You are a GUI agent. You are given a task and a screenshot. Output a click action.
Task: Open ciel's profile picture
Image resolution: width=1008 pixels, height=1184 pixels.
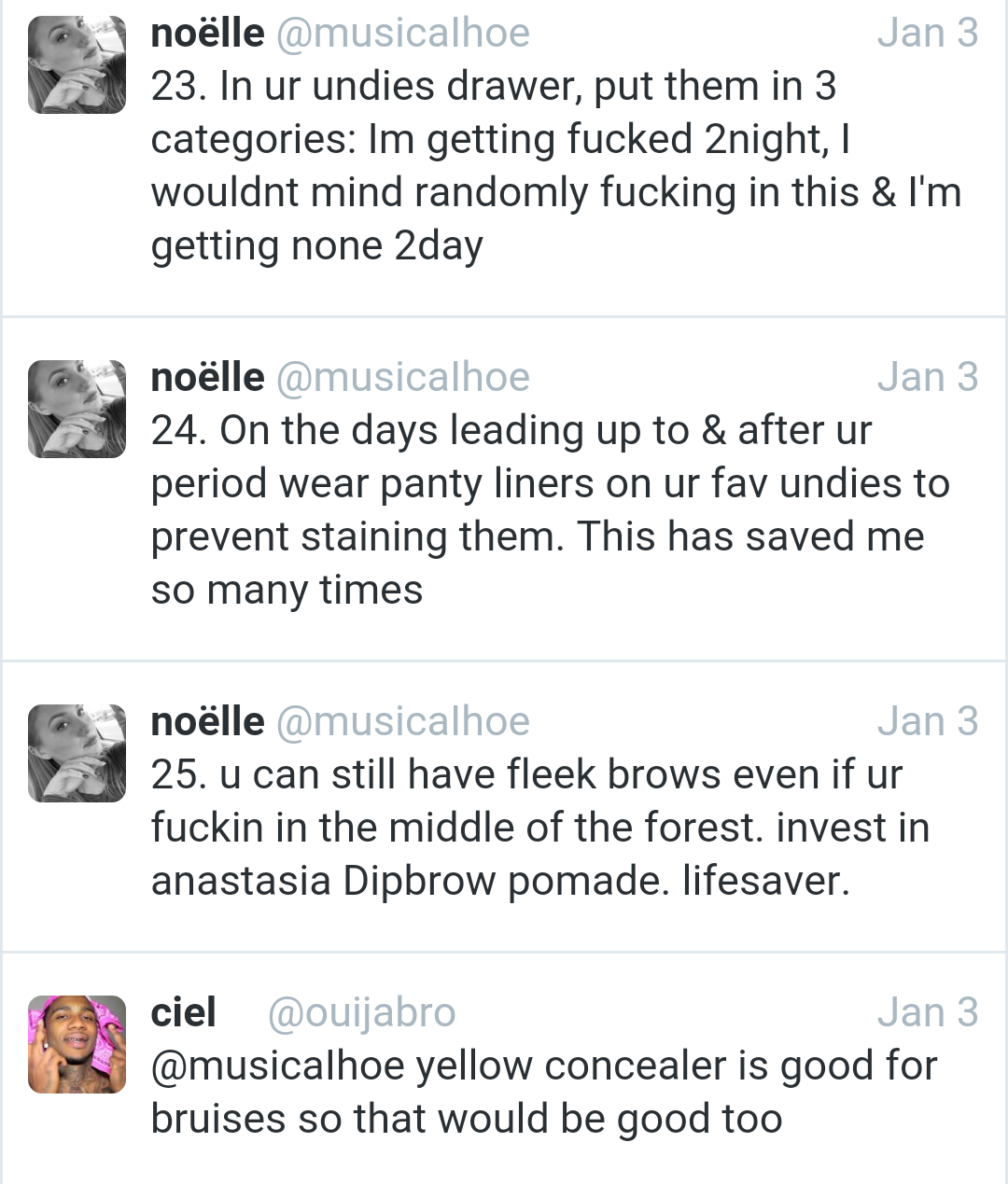77,1044
